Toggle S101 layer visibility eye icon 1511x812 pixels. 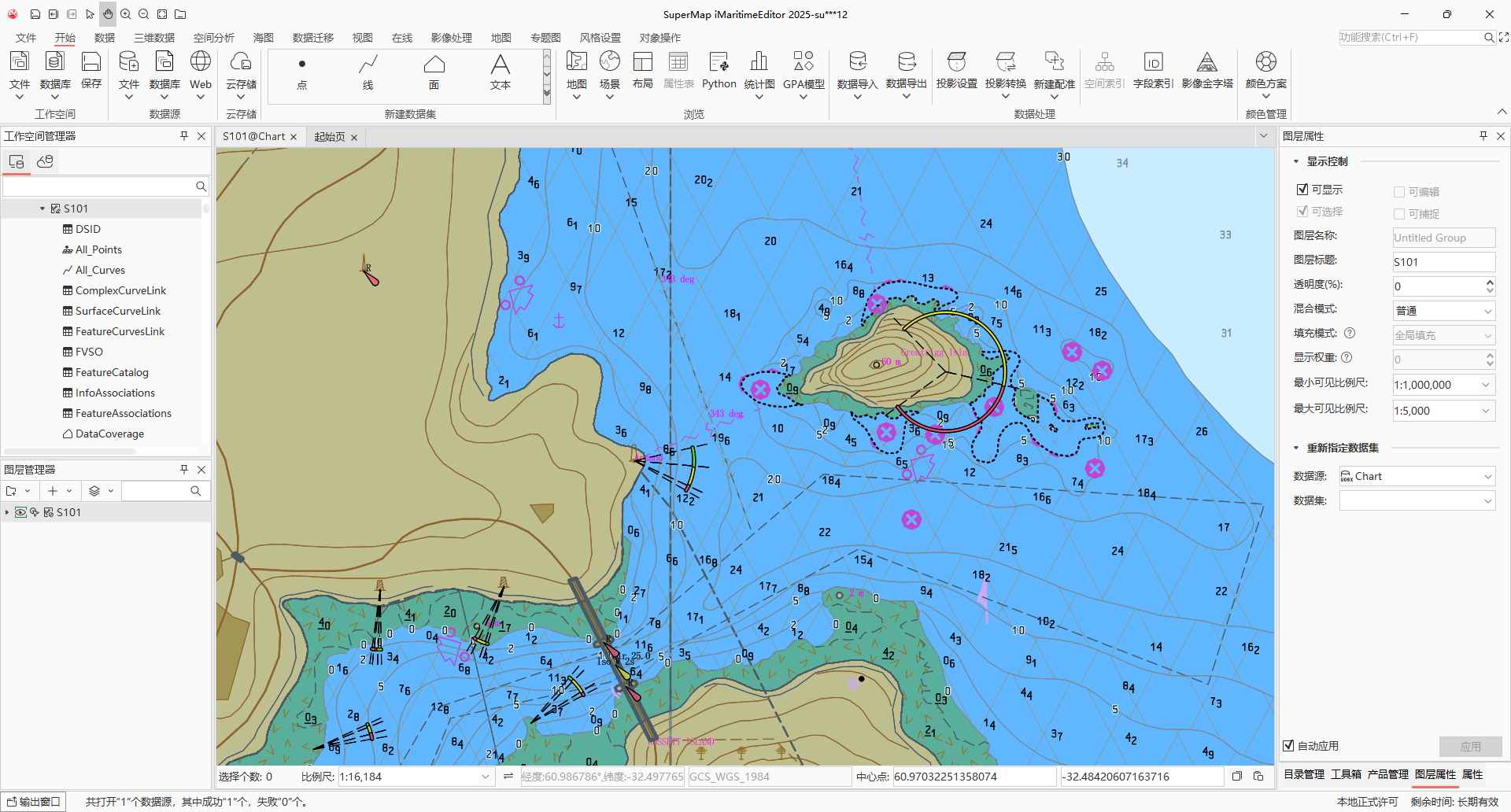pos(21,512)
